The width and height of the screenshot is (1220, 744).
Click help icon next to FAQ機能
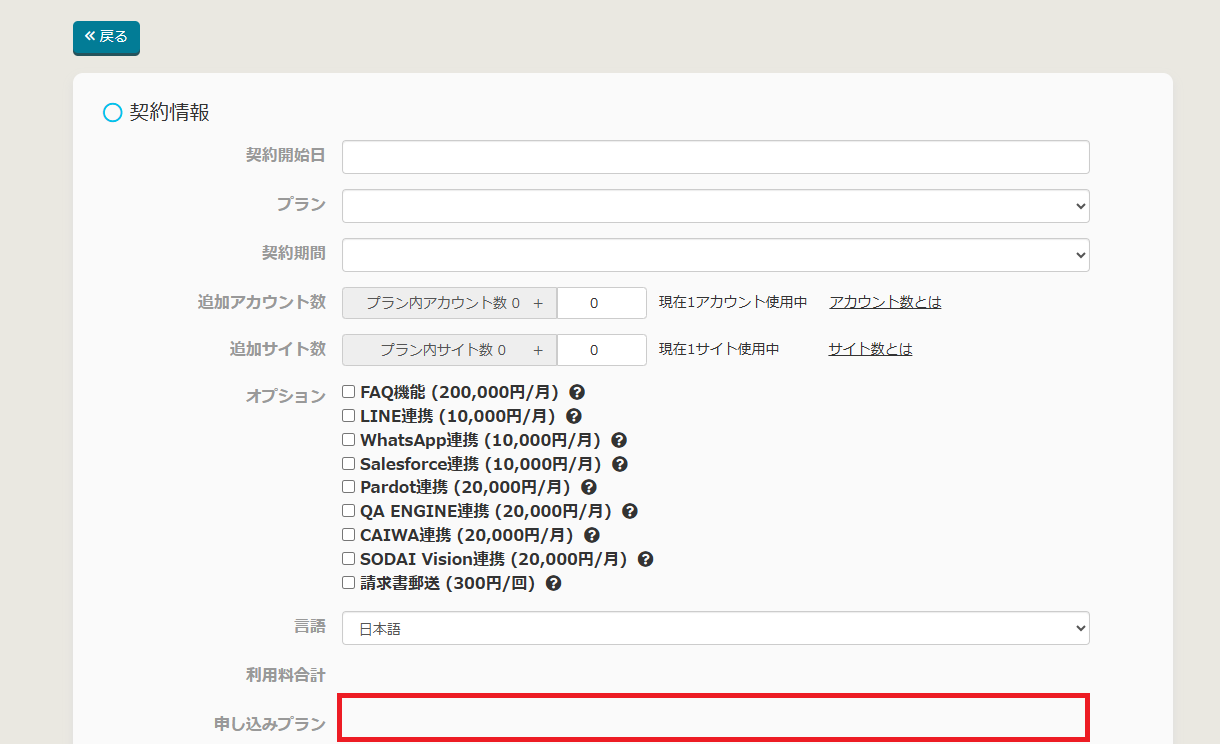coord(577,393)
